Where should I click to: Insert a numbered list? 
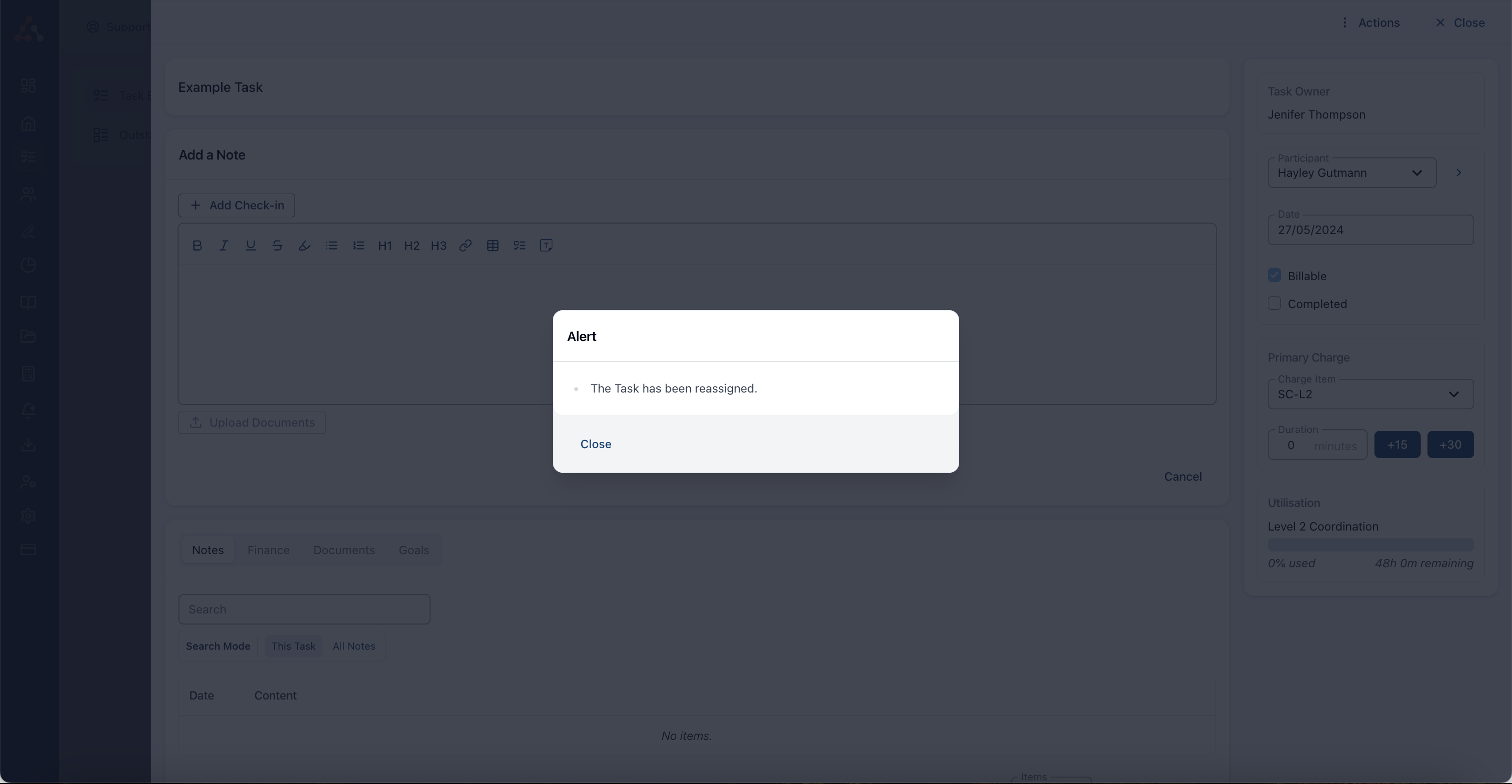359,246
